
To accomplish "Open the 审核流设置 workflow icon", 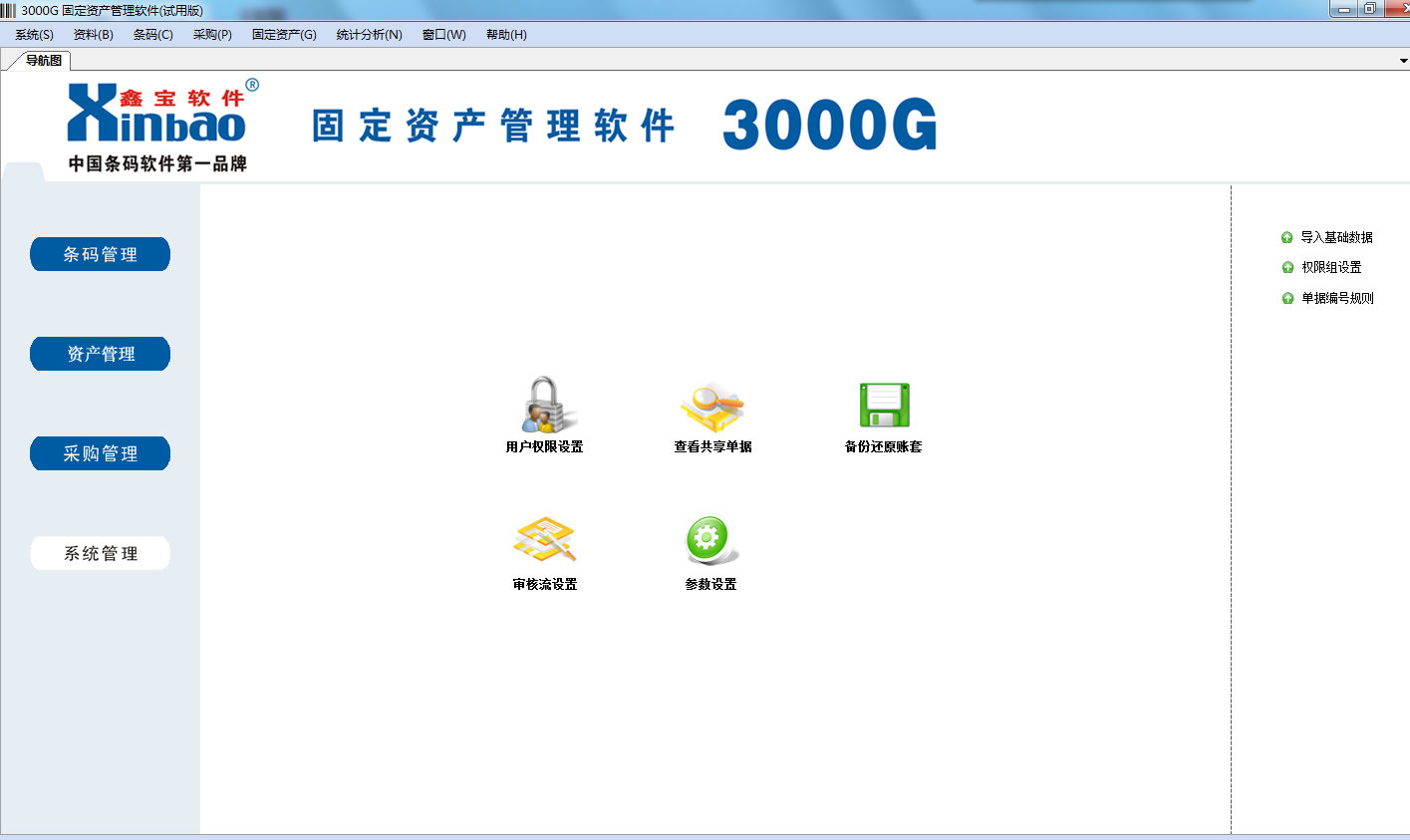I will click(544, 540).
